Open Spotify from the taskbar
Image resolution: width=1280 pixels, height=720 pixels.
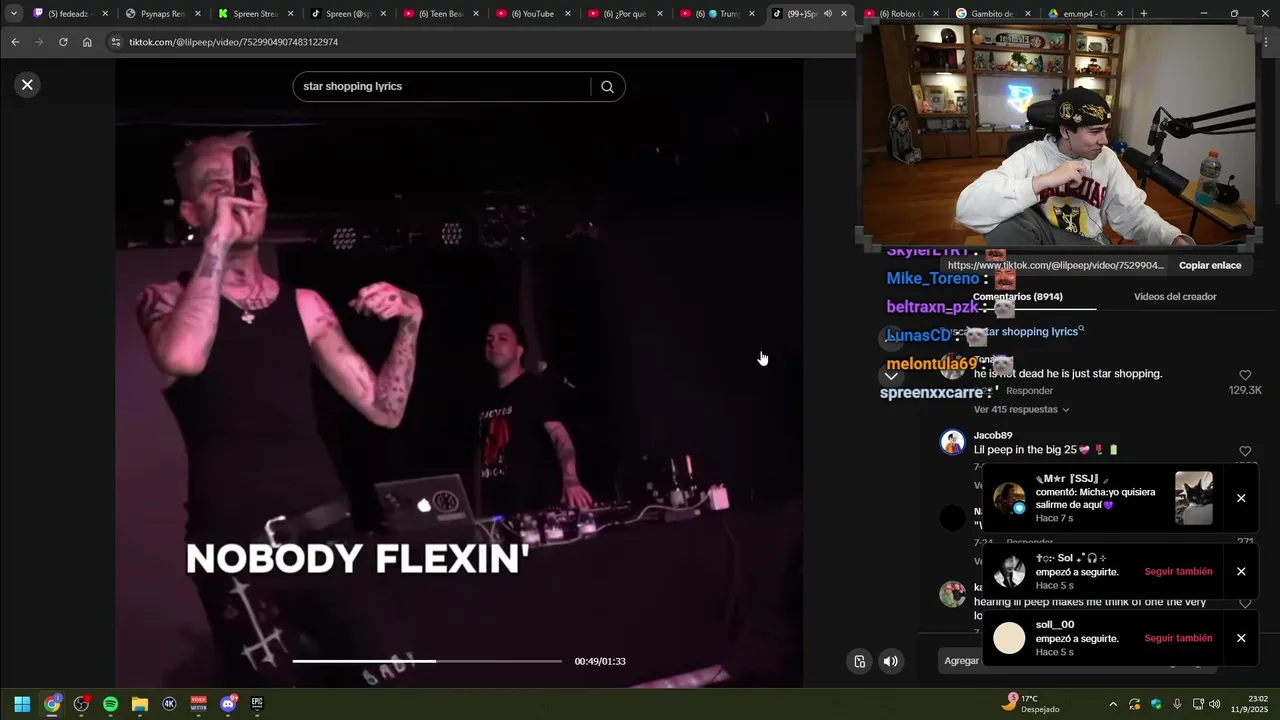click(x=110, y=704)
